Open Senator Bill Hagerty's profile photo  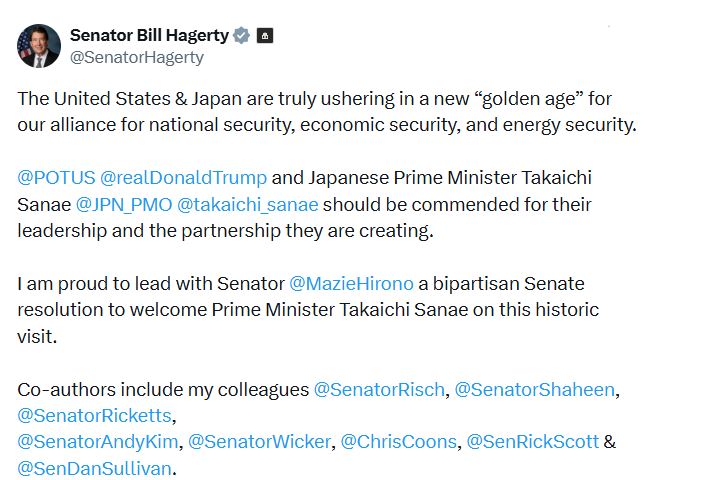(x=39, y=46)
